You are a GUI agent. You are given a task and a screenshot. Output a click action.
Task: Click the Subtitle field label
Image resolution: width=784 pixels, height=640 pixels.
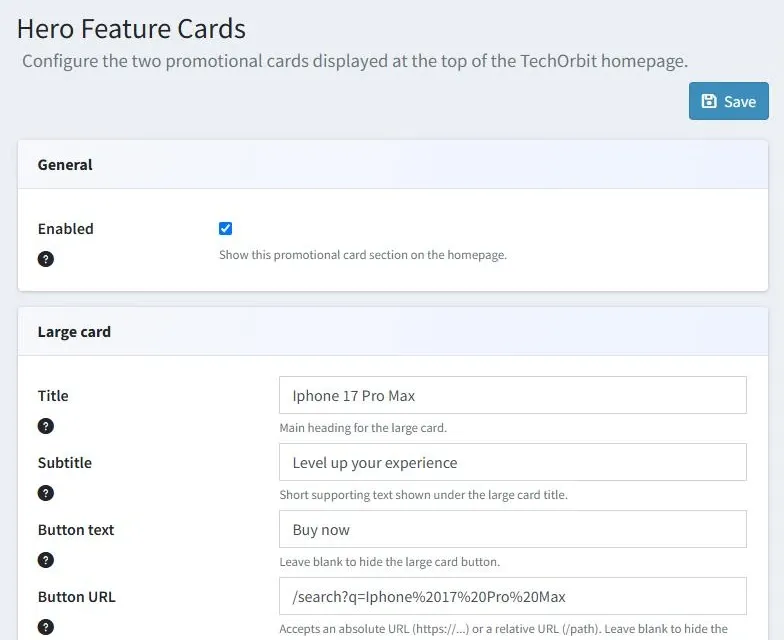pos(65,463)
